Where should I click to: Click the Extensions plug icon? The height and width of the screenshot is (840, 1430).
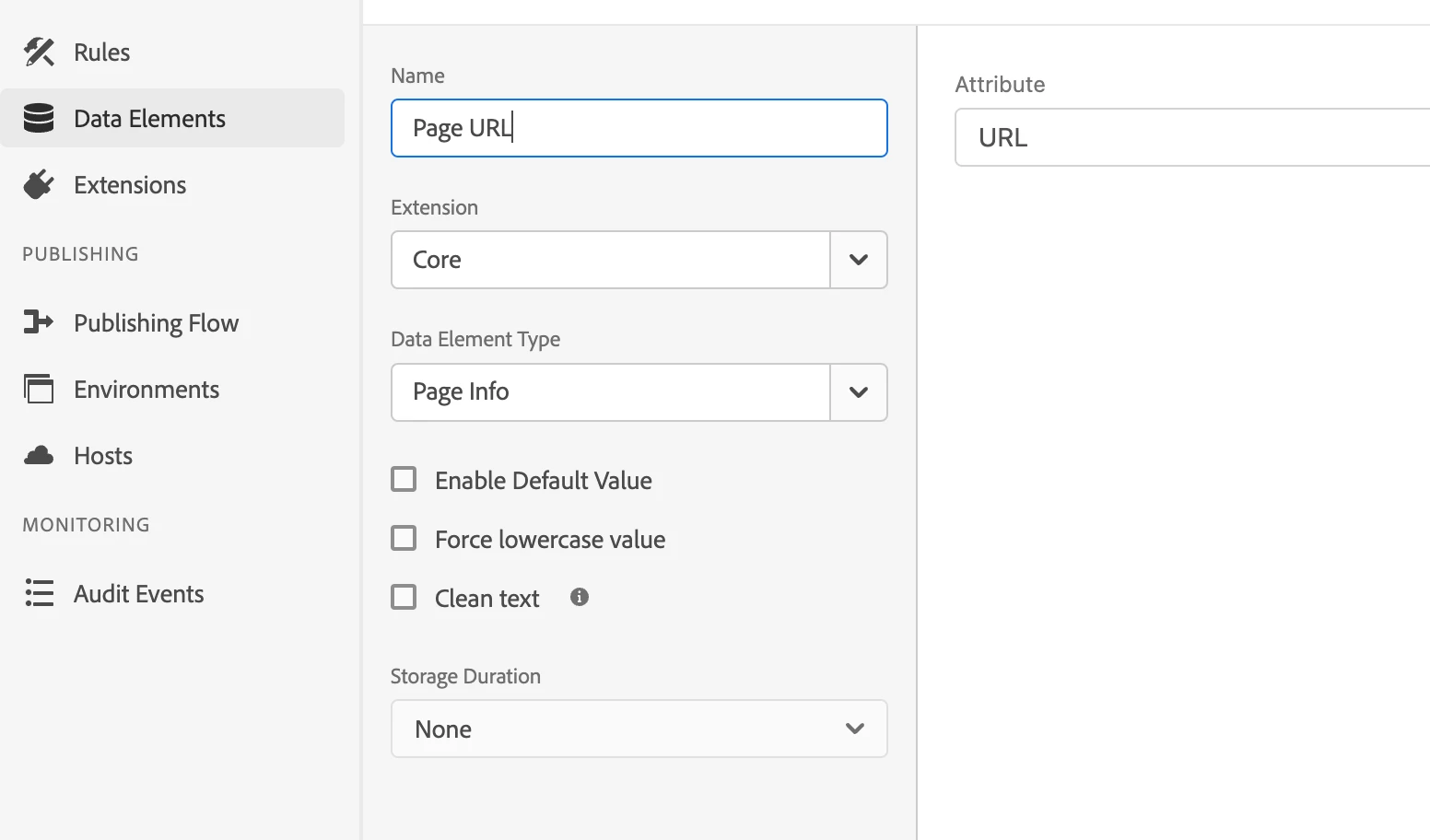(39, 185)
